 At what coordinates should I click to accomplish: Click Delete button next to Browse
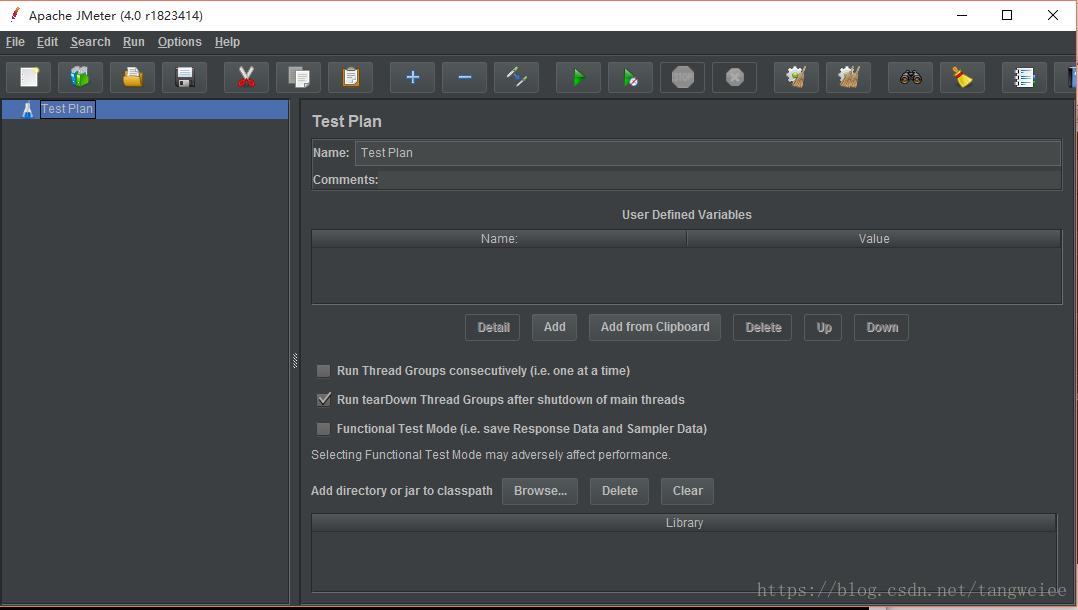[619, 491]
